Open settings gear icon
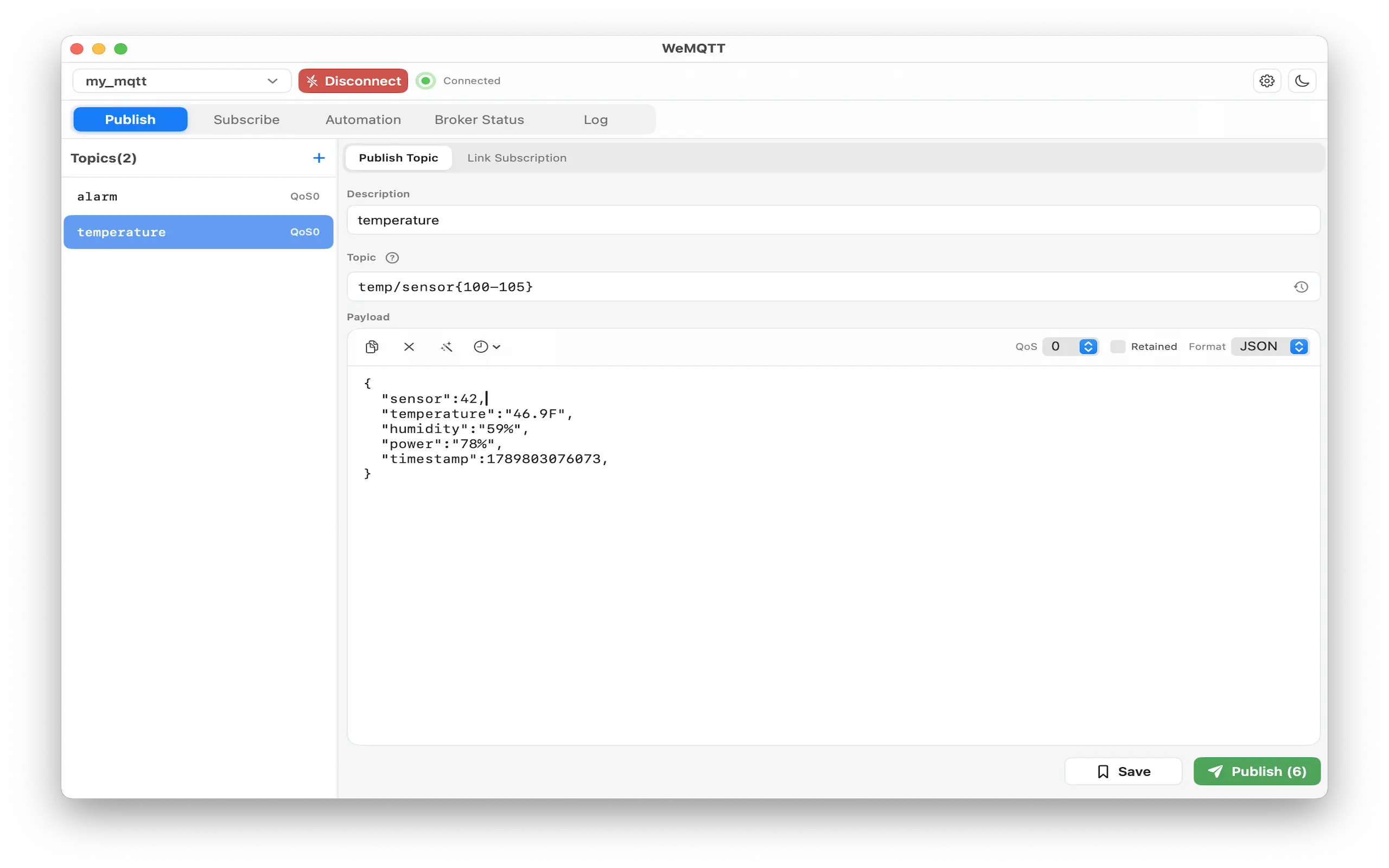The image size is (1389, 868). (x=1267, y=81)
